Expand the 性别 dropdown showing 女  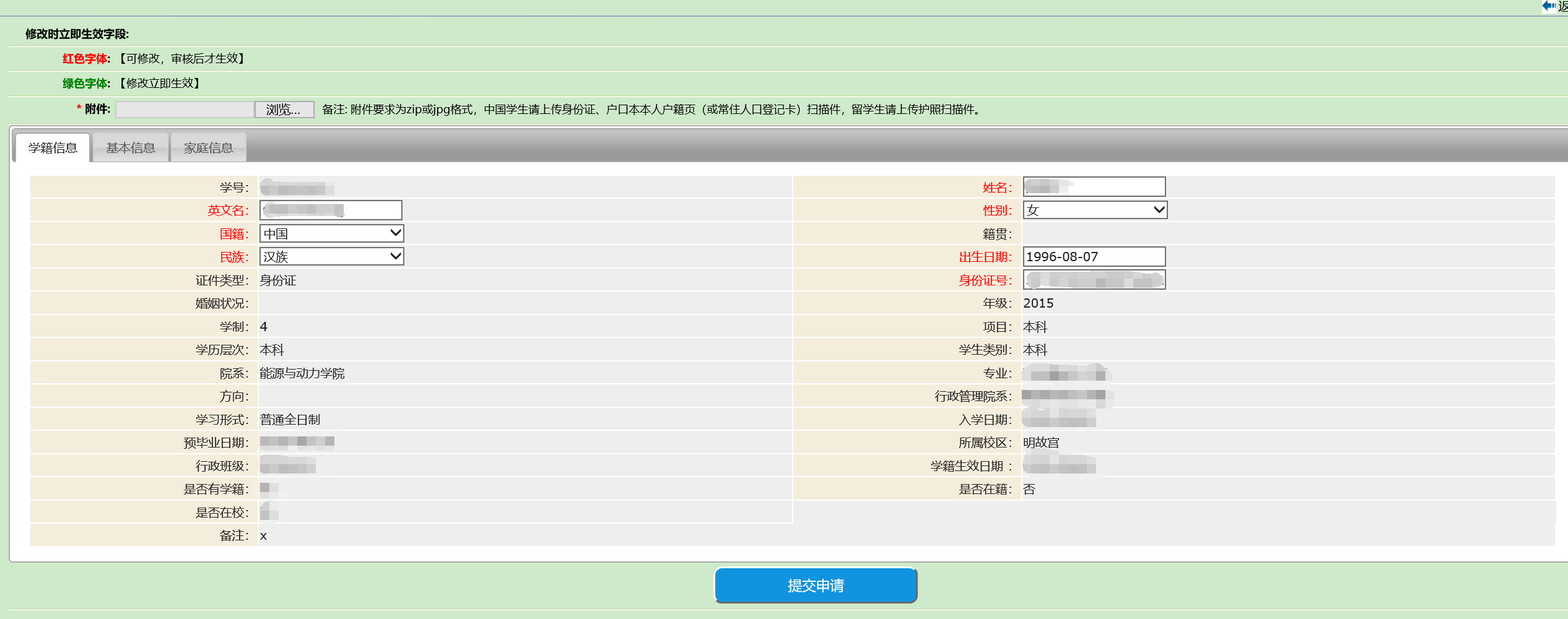(x=1094, y=210)
